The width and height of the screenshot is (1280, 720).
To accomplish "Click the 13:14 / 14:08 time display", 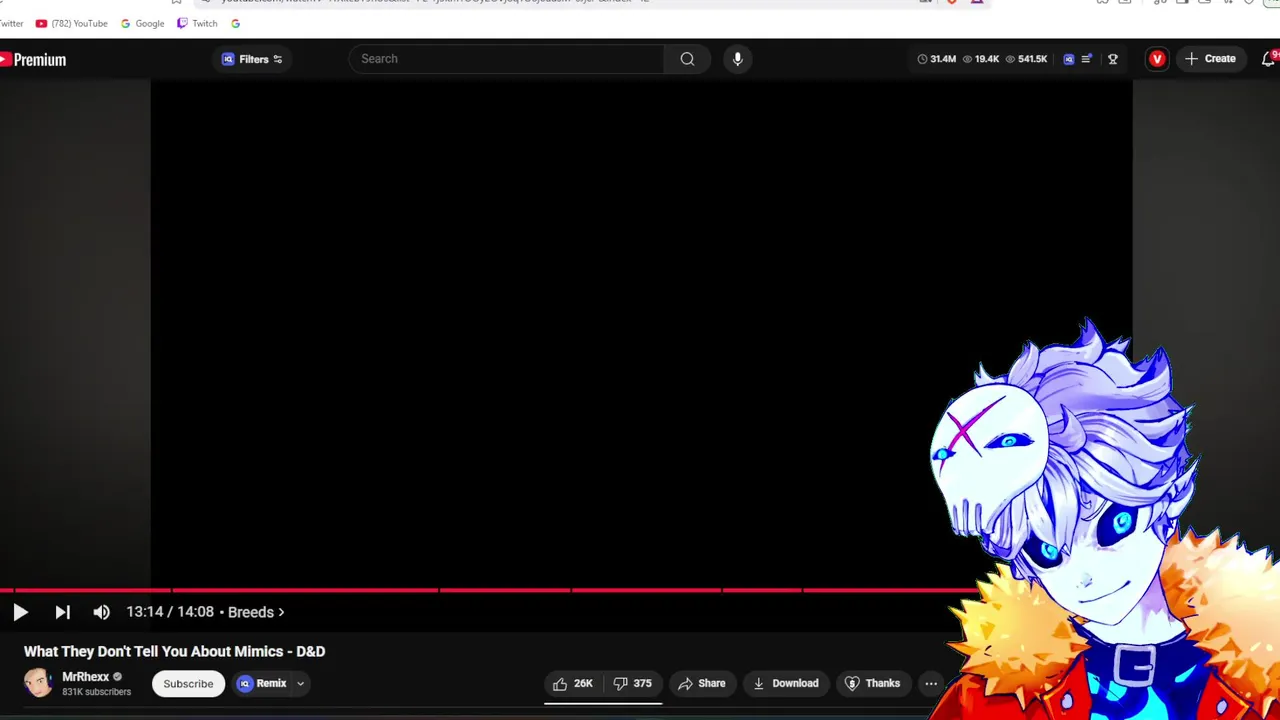I will 170,612.
